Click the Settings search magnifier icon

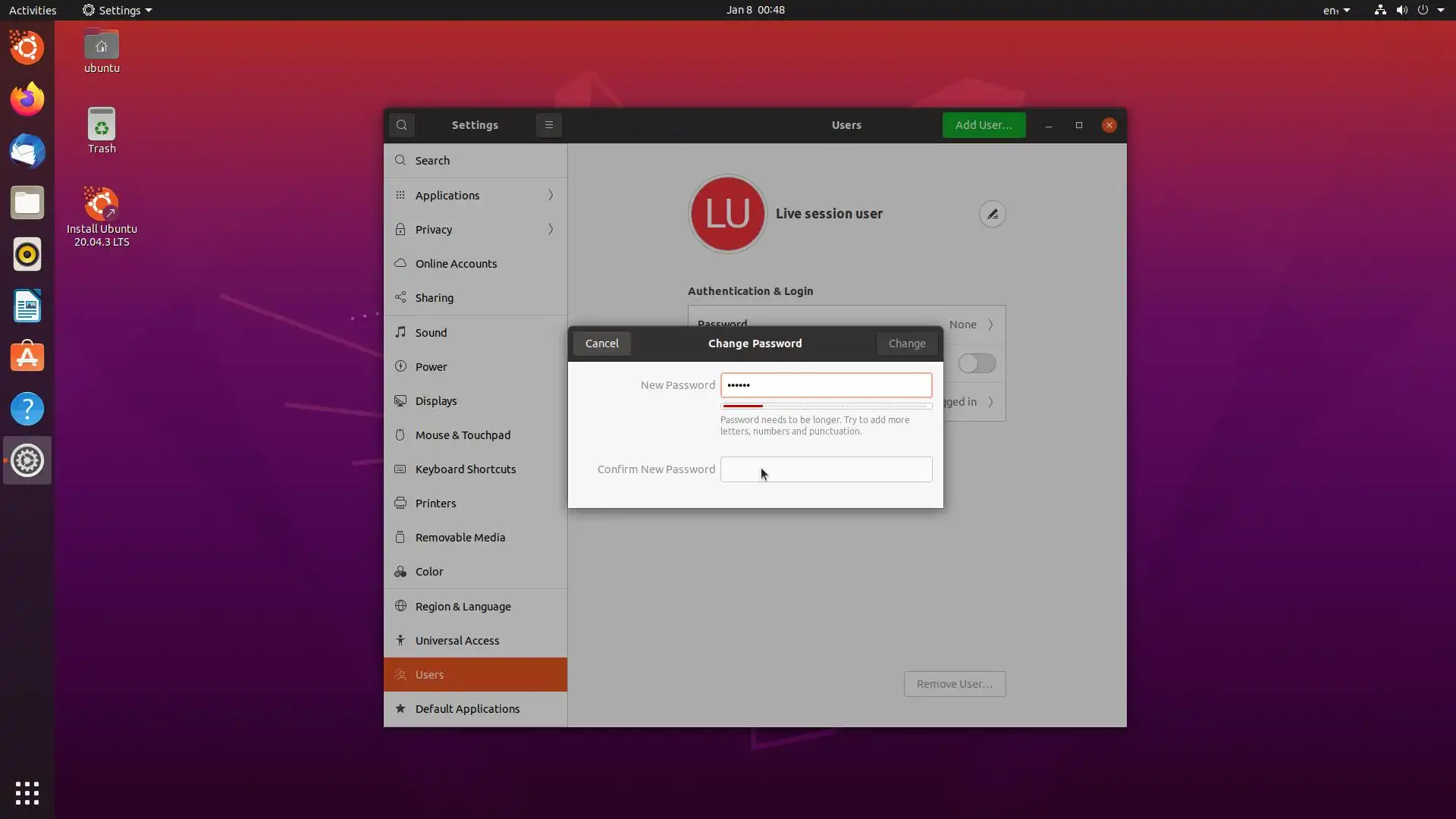pos(402,125)
